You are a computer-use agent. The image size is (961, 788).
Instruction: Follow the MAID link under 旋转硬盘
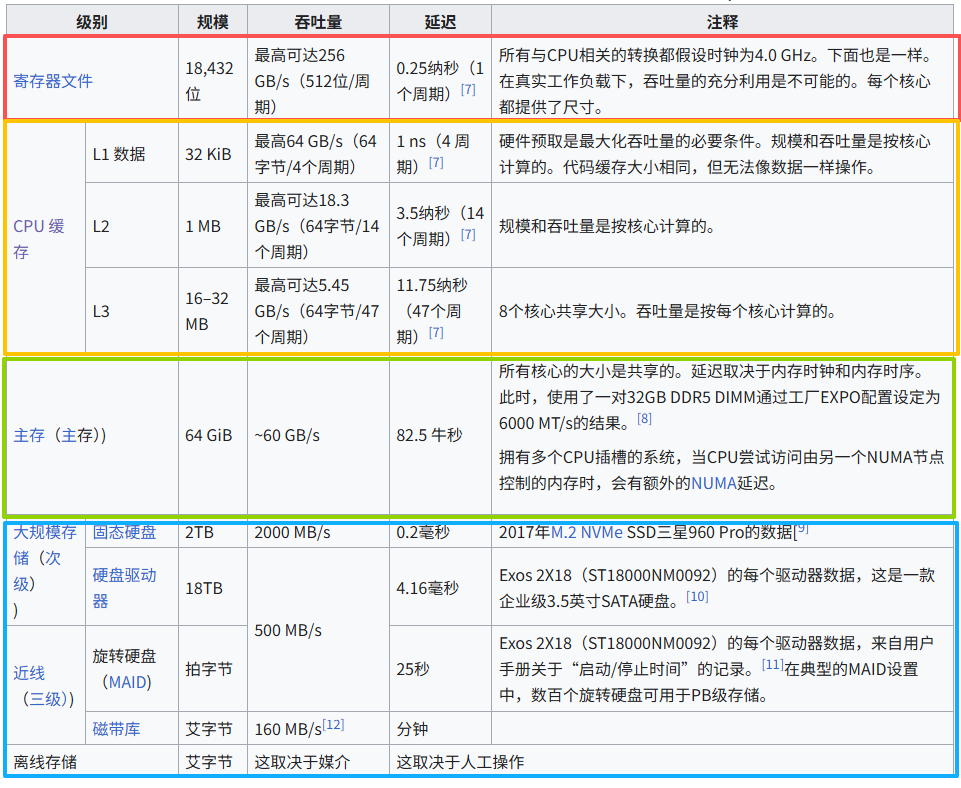127,682
